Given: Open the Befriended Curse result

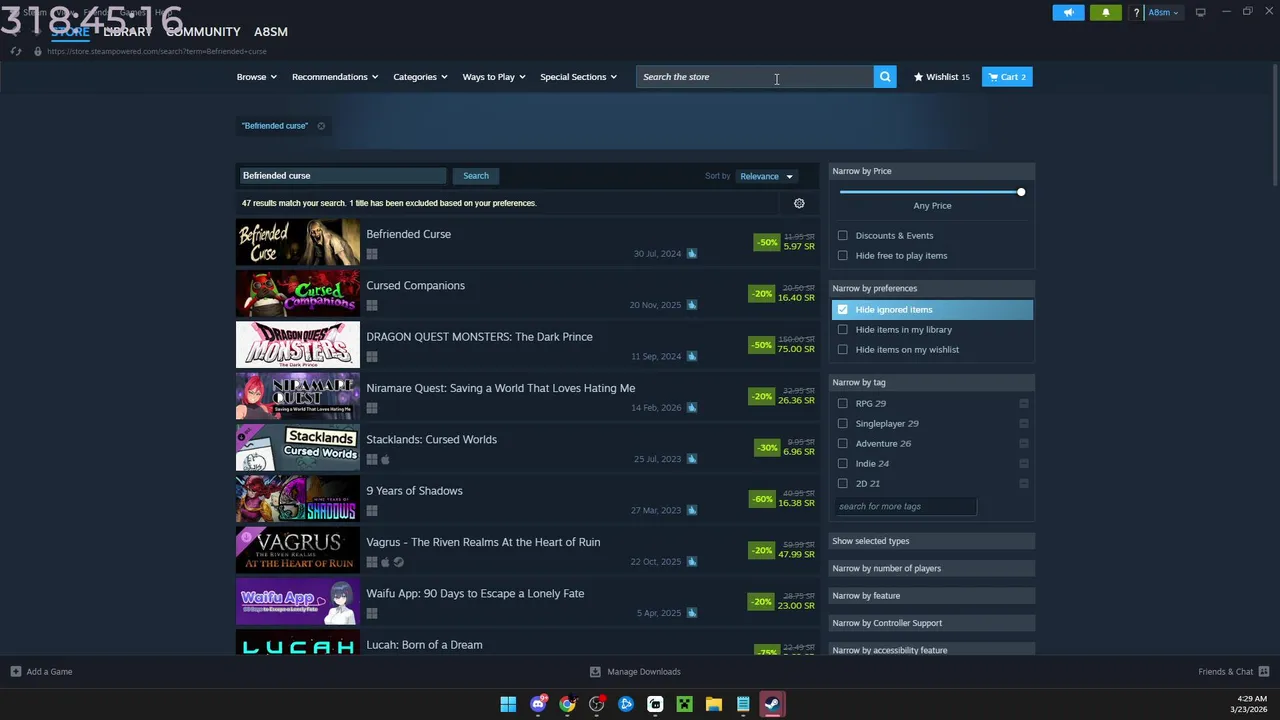Looking at the screenshot, I should click(x=527, y=243).
